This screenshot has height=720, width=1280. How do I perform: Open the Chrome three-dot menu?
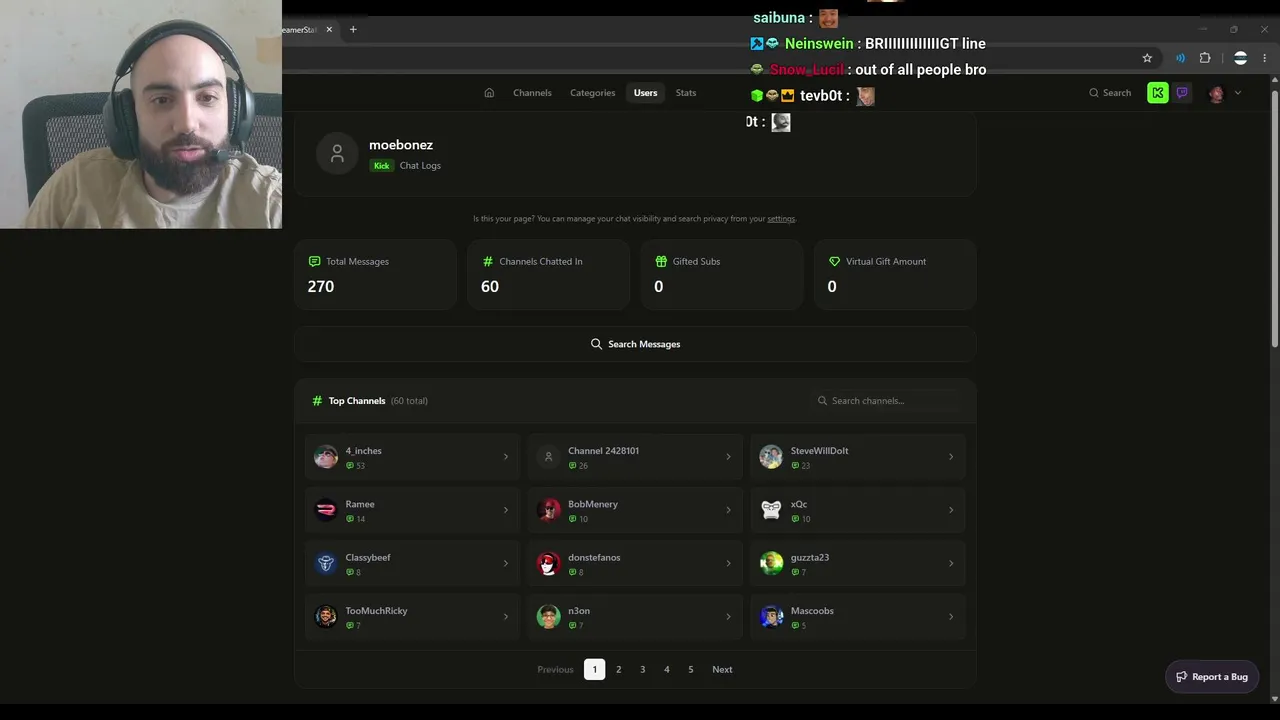1264,58
